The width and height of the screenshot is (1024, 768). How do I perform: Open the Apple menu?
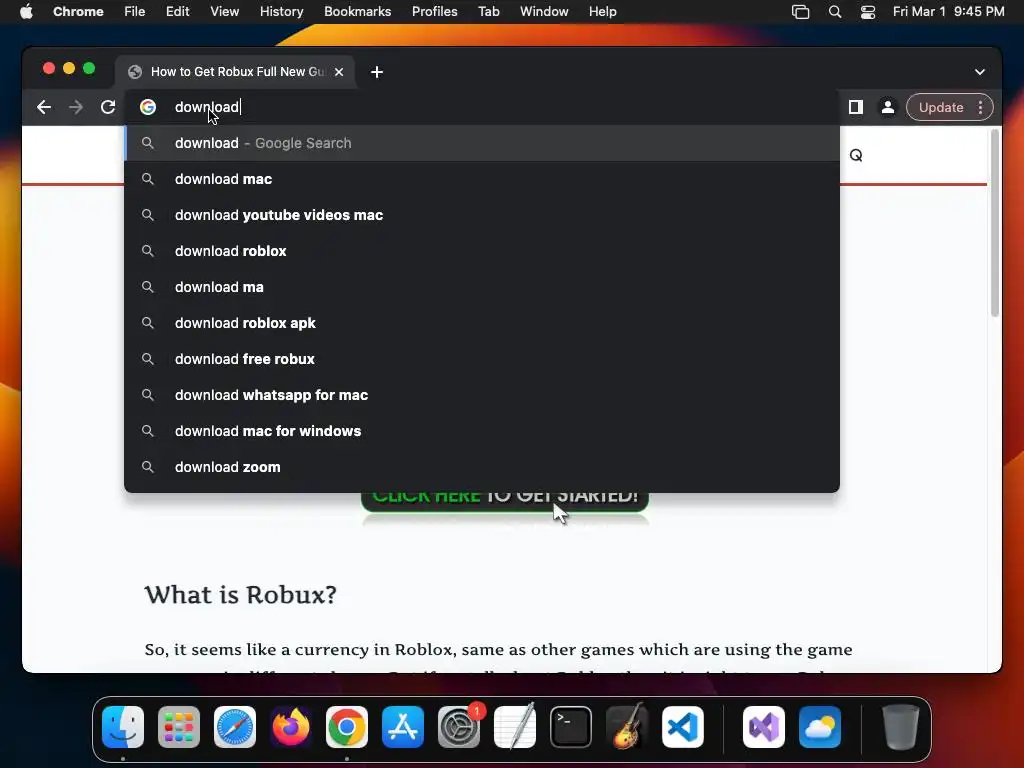(26, 12)
